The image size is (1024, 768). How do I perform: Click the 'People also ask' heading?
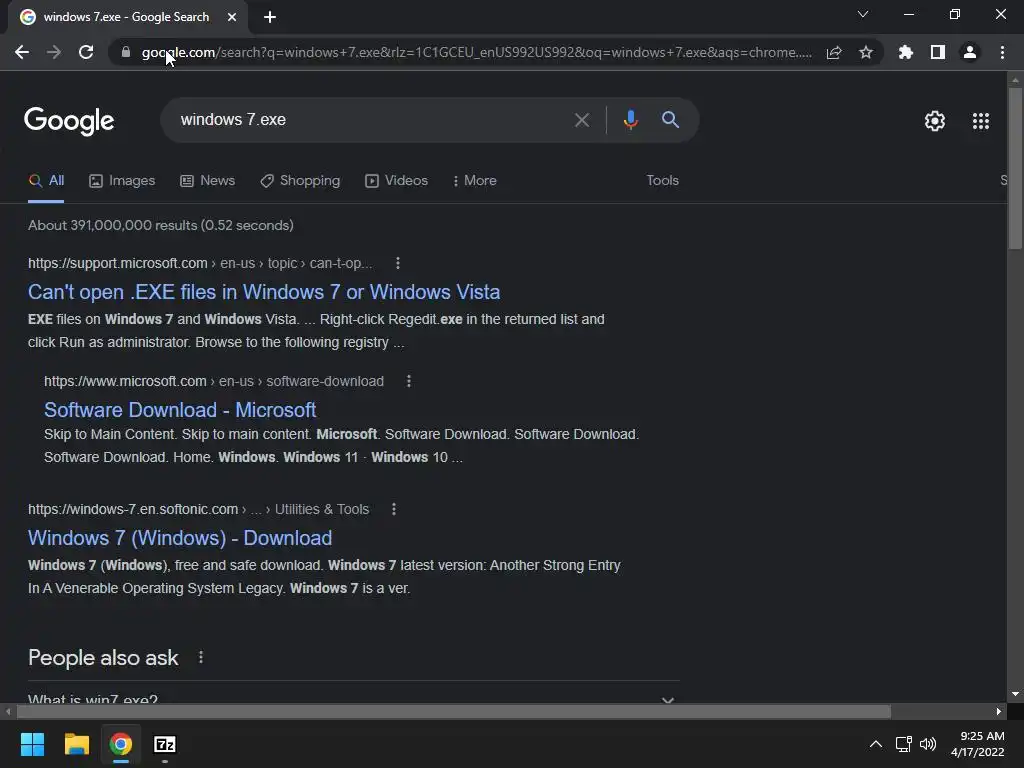(x=103, y=658)
